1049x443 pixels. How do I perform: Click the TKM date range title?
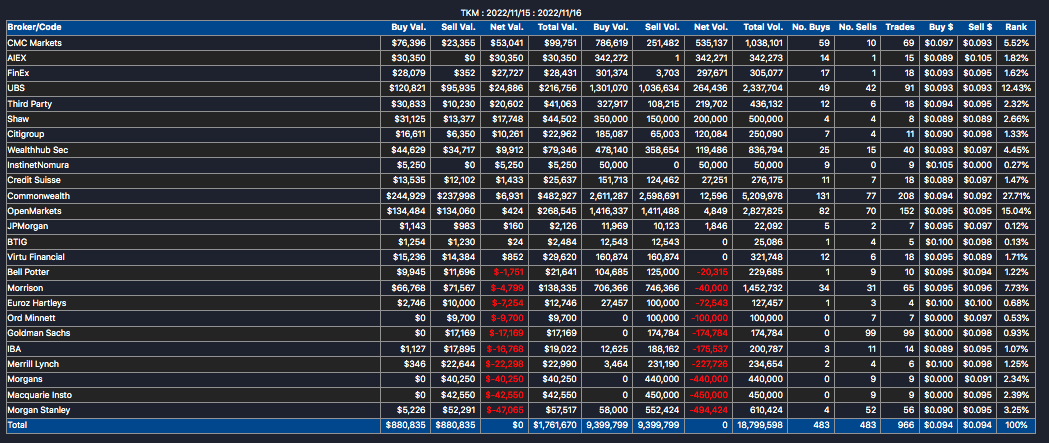pyautogui.click(x=522, y=12)
